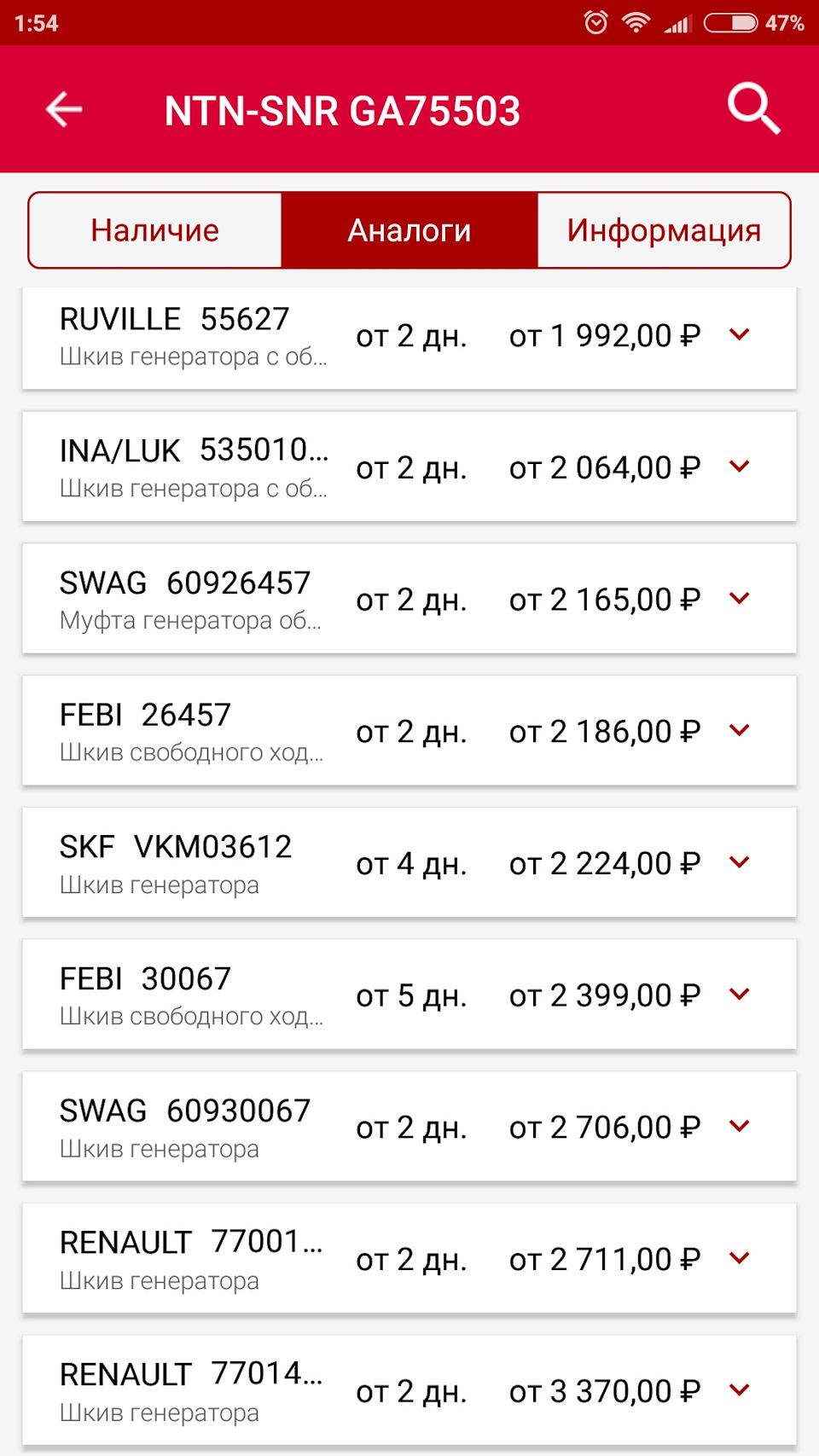
Task: Expand the SKF VKM03612 chevron
Action: [740, 862]
